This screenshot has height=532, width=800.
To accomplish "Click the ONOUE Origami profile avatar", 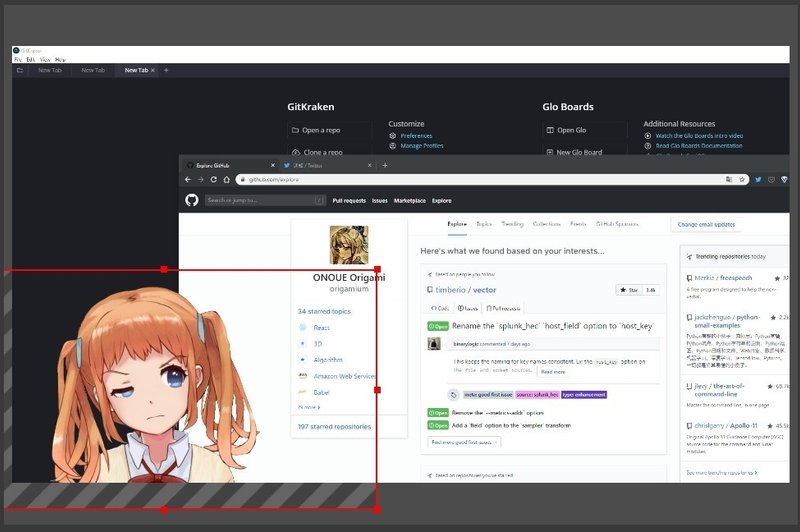I will (x=349, y=245).
